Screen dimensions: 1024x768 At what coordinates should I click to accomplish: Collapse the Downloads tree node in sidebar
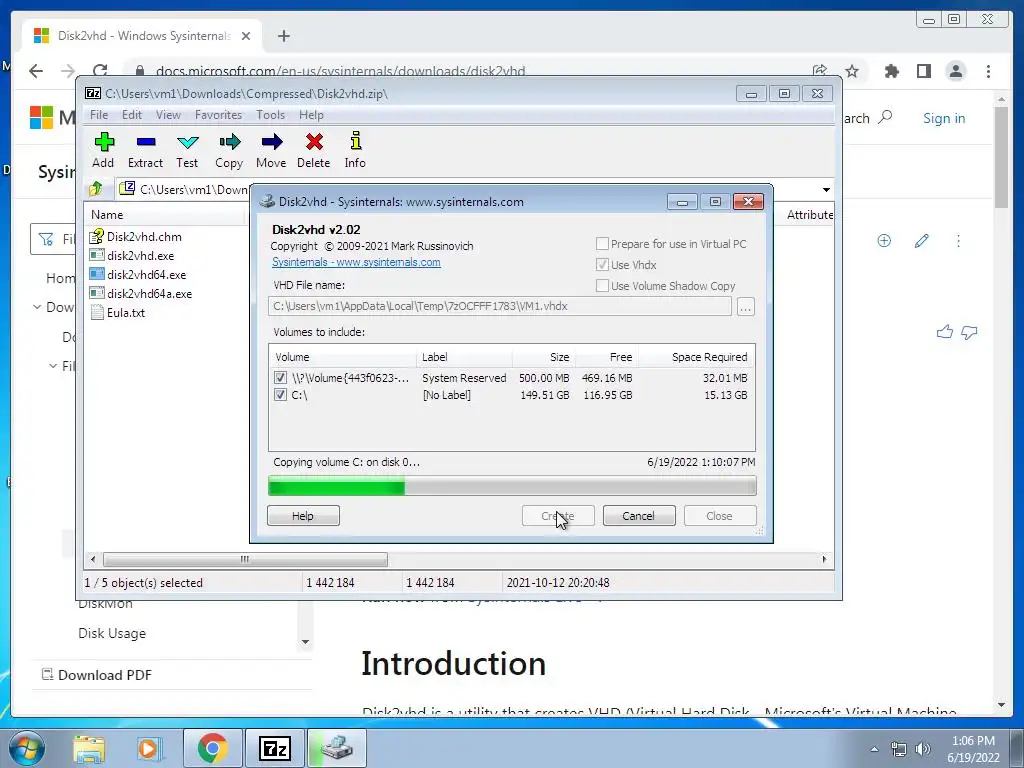click(x=37, y=307)
